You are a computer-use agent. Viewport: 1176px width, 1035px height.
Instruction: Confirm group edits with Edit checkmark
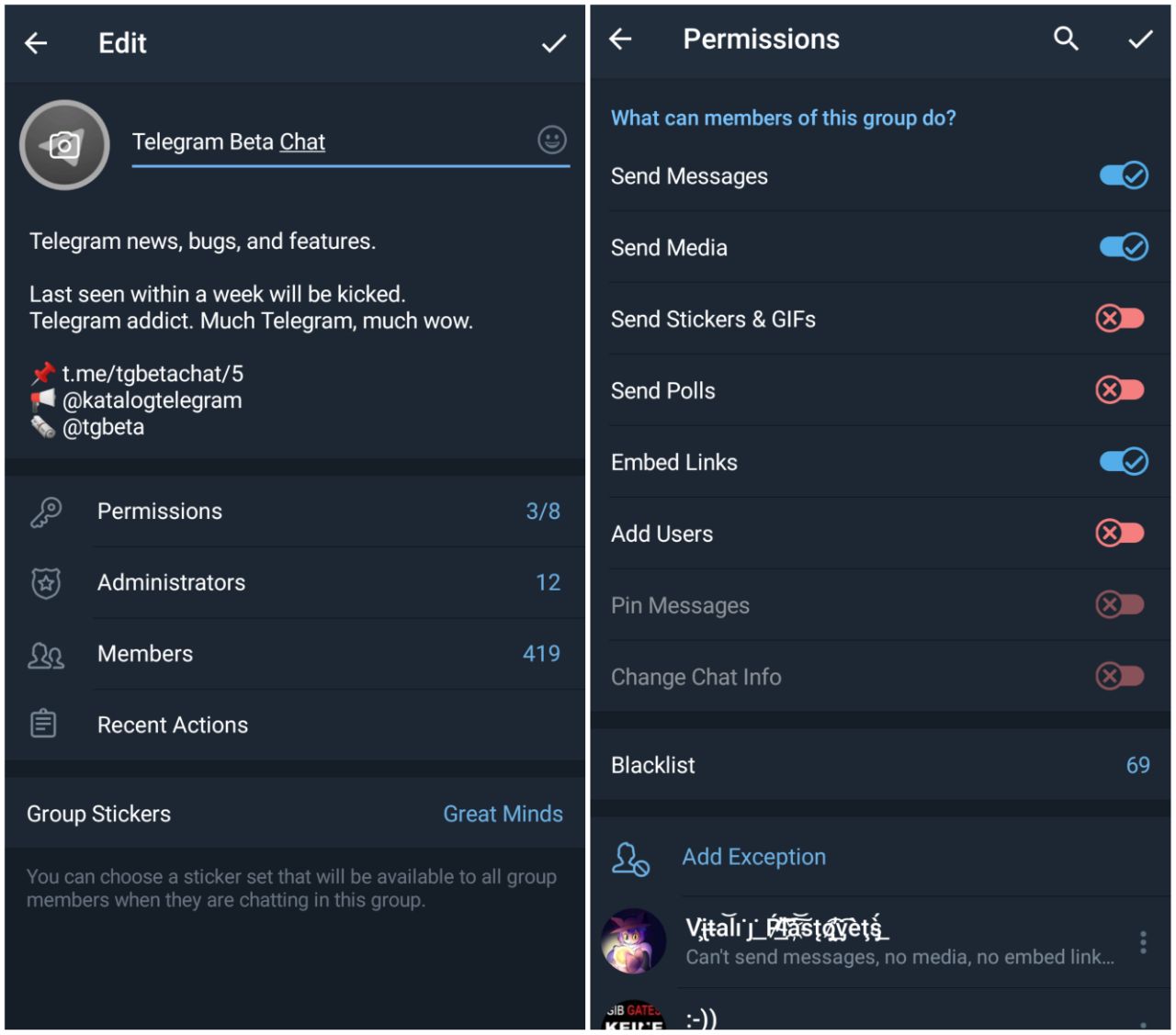click(553, 43)
